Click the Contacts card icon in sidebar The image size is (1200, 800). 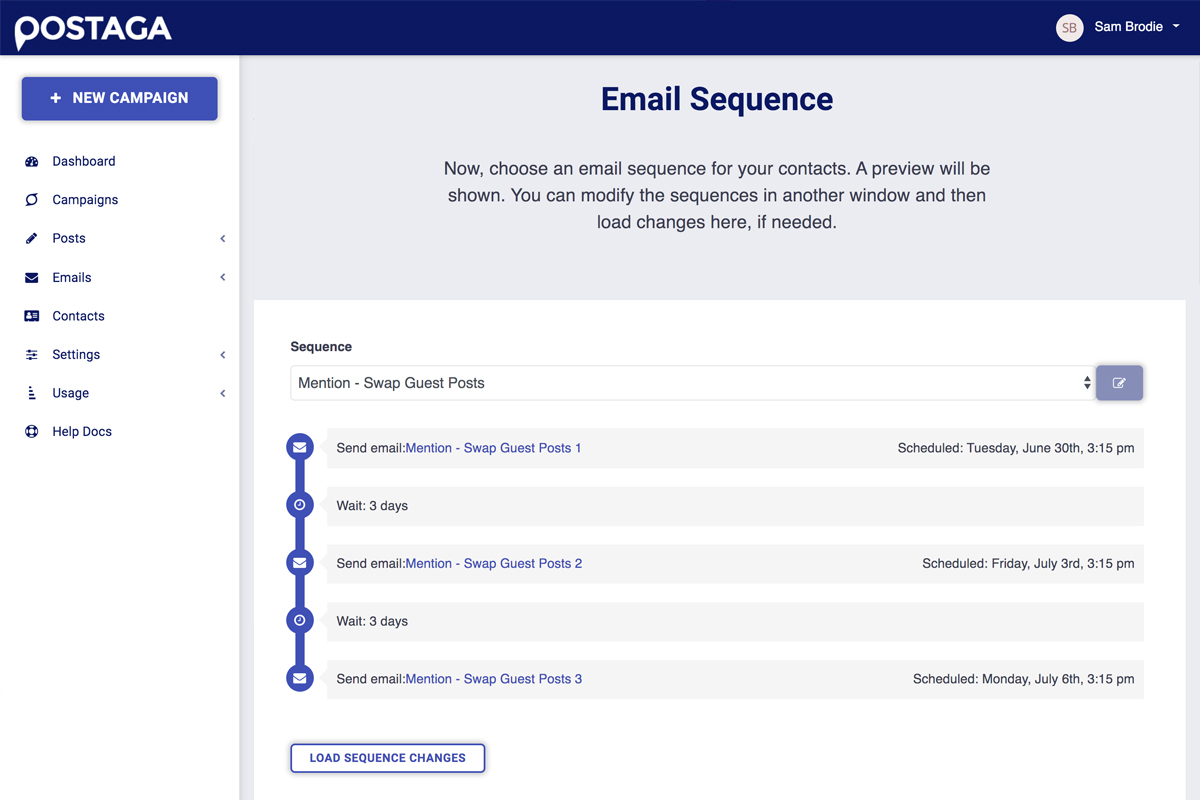coord(32,316)
